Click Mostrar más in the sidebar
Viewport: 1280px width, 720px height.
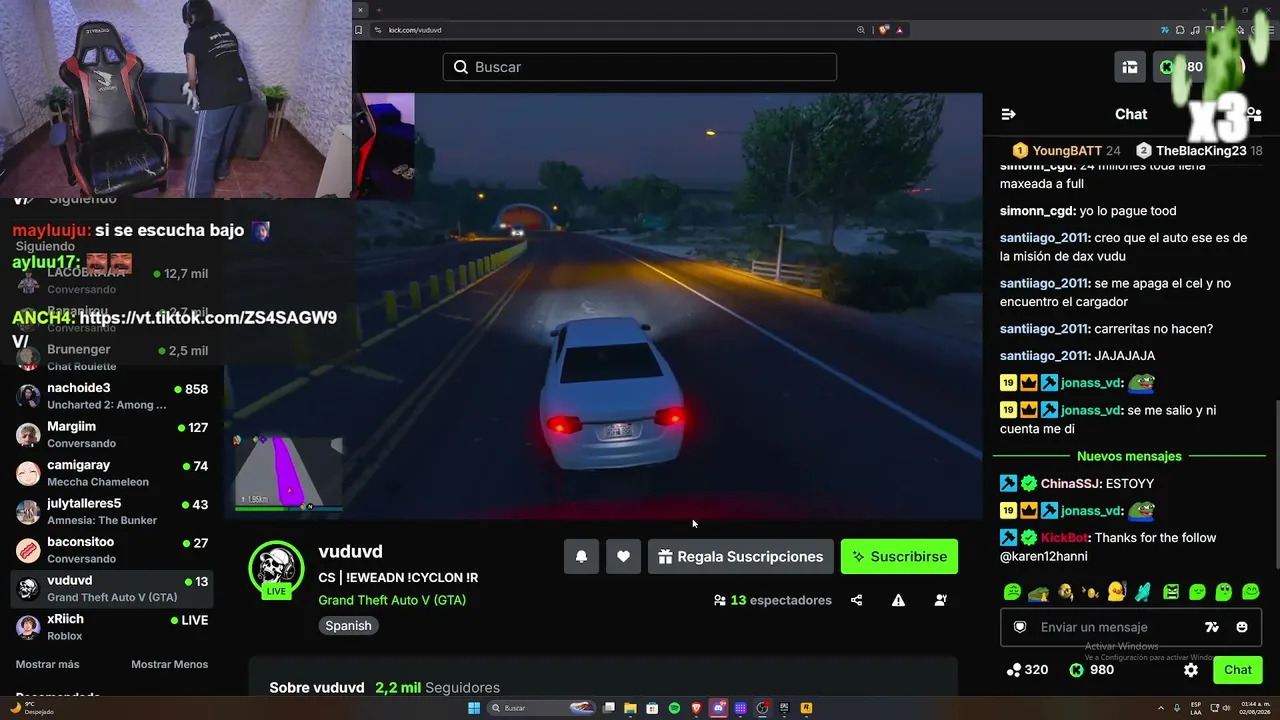pos(47,664)
